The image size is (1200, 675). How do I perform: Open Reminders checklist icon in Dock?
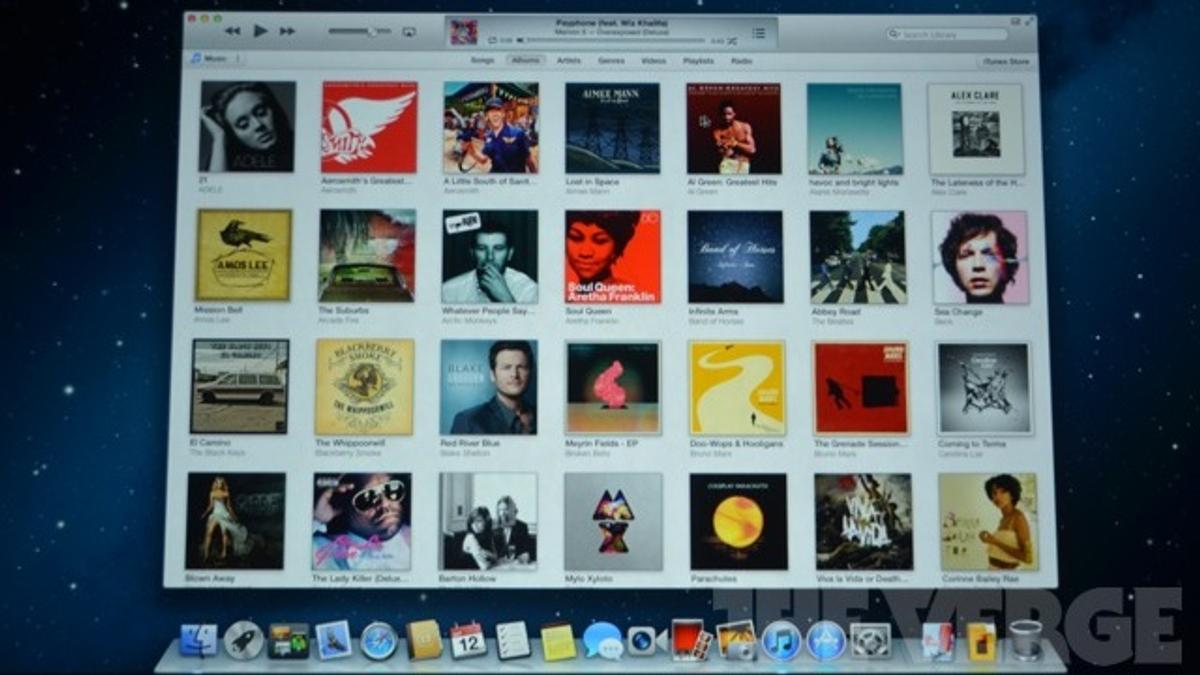pos(513,640)
